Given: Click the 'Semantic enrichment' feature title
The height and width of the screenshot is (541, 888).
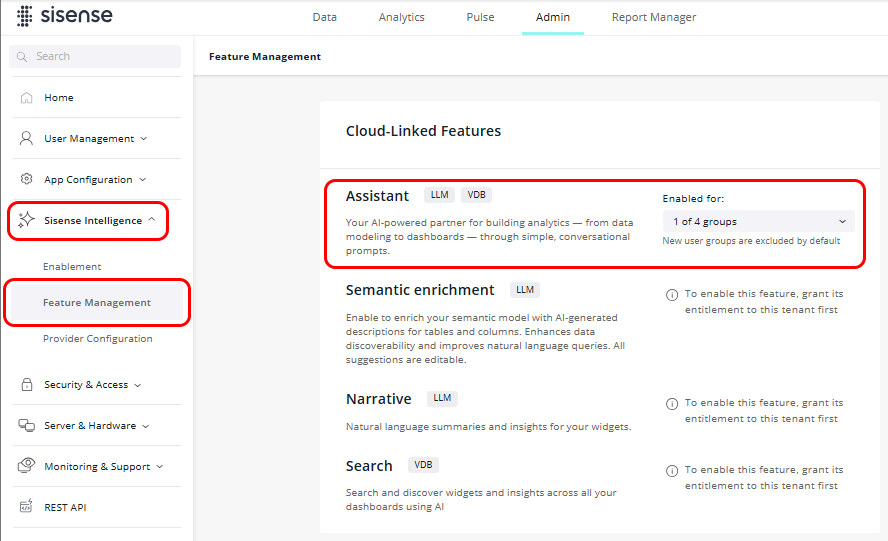Looking at the screenshot, I should click(420, 290).
